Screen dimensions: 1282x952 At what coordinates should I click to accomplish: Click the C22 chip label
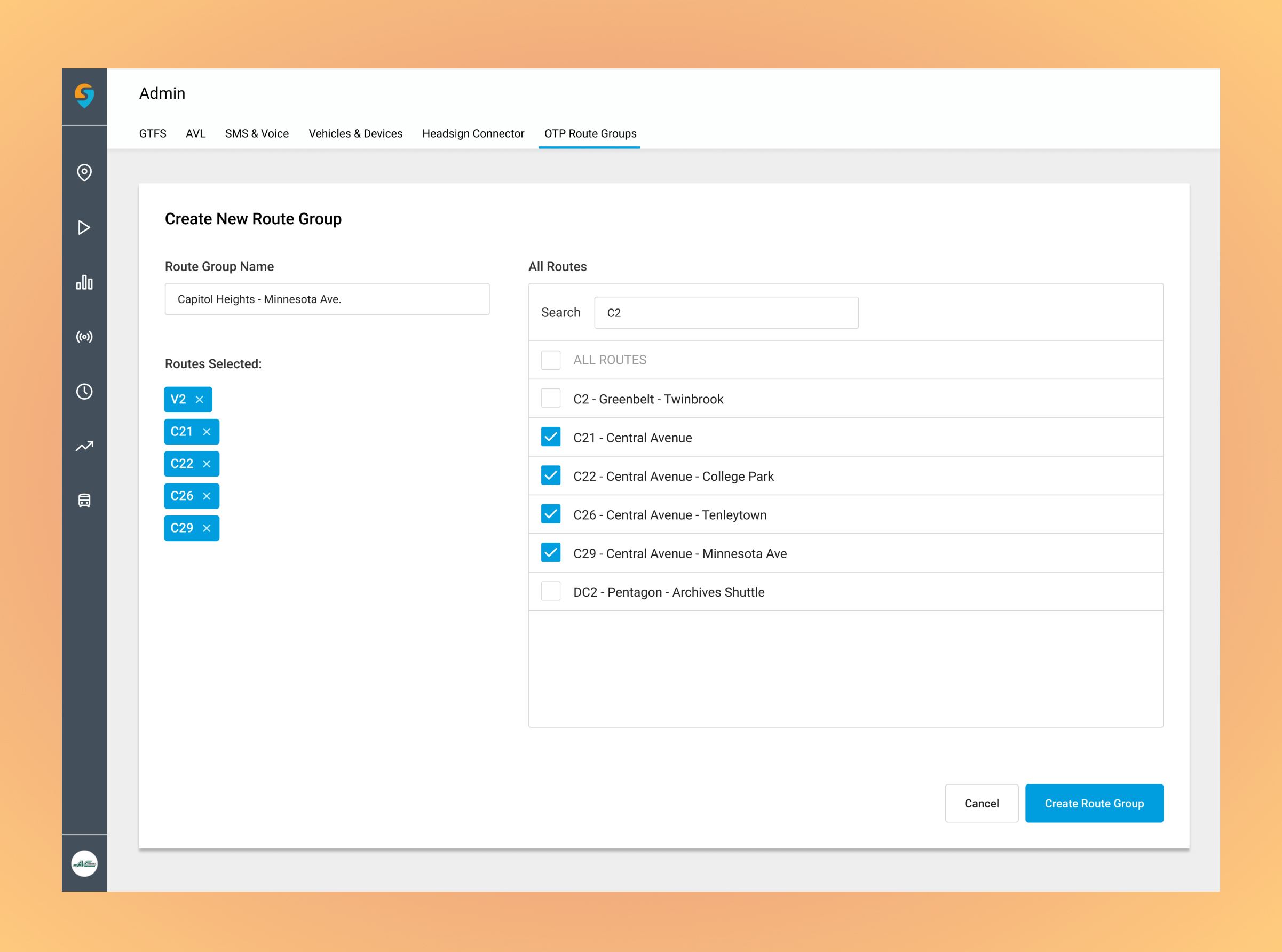(181, 464)
